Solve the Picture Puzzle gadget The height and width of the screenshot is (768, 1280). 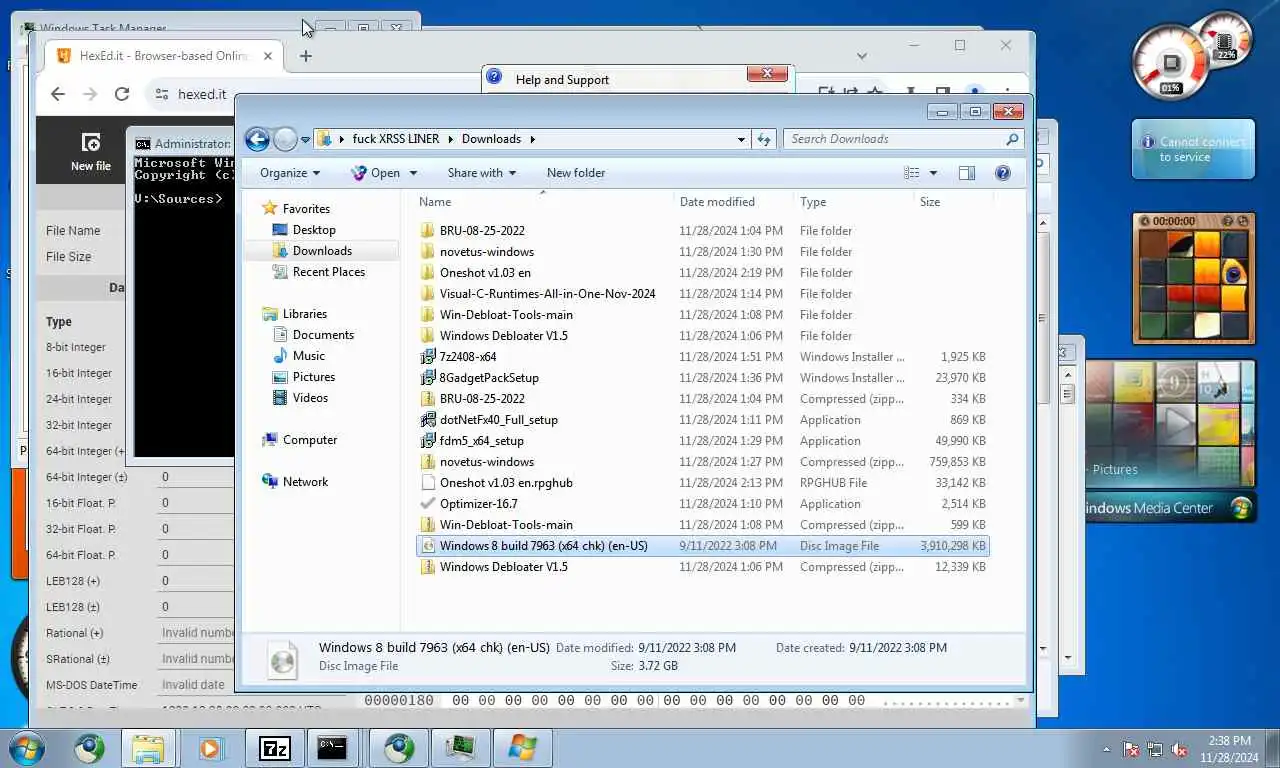(1245, 221)
